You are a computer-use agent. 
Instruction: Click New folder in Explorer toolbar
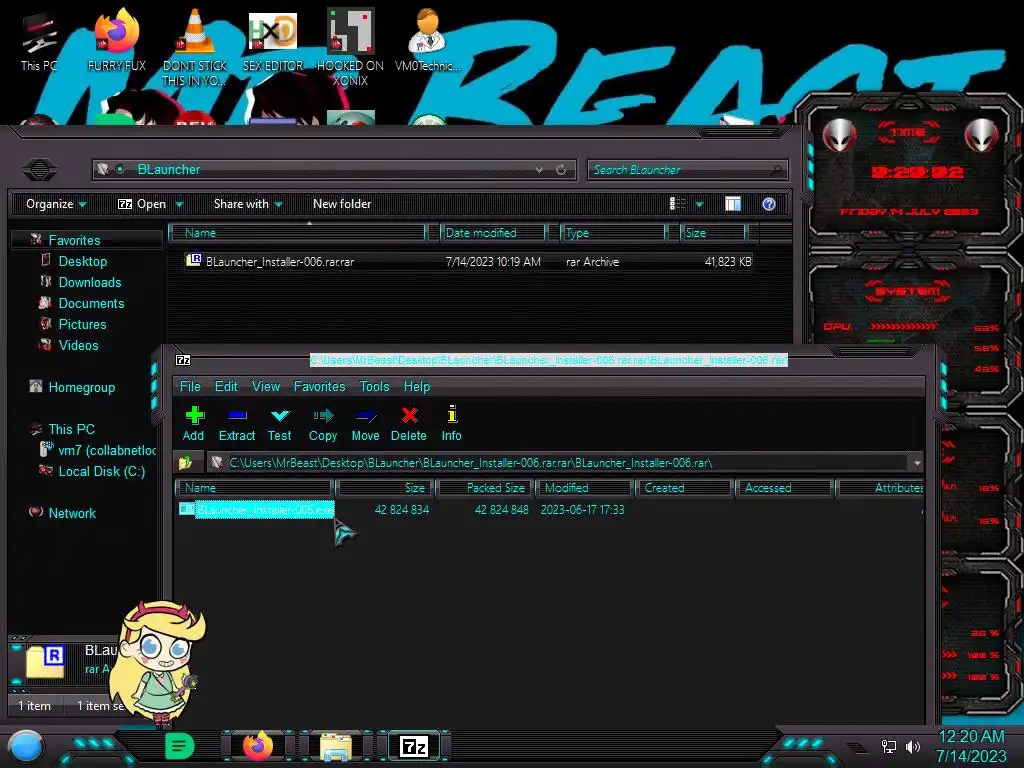[x=342, y=204]
